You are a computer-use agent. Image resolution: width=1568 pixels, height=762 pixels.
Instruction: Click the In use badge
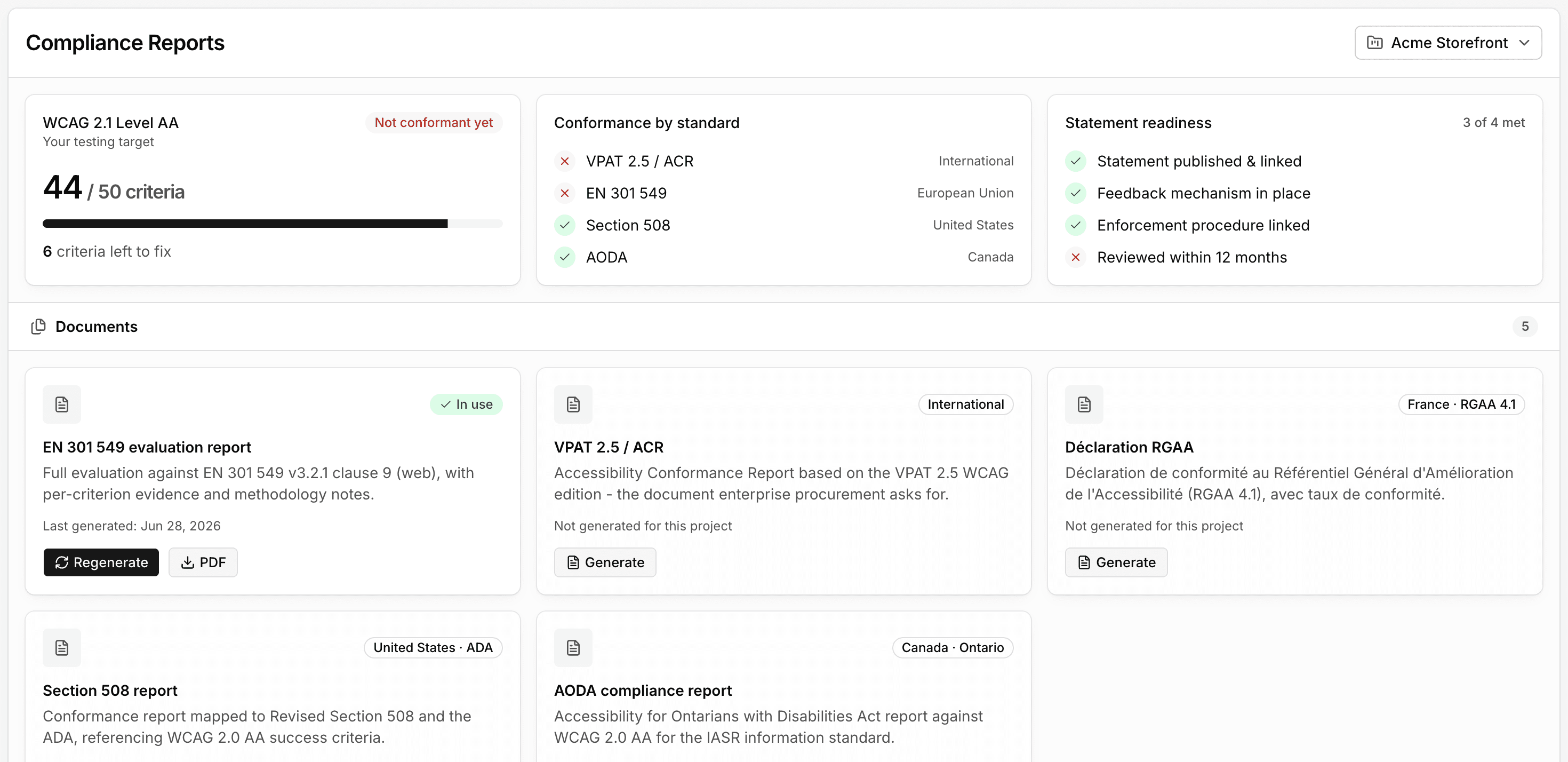pos(466,404)
